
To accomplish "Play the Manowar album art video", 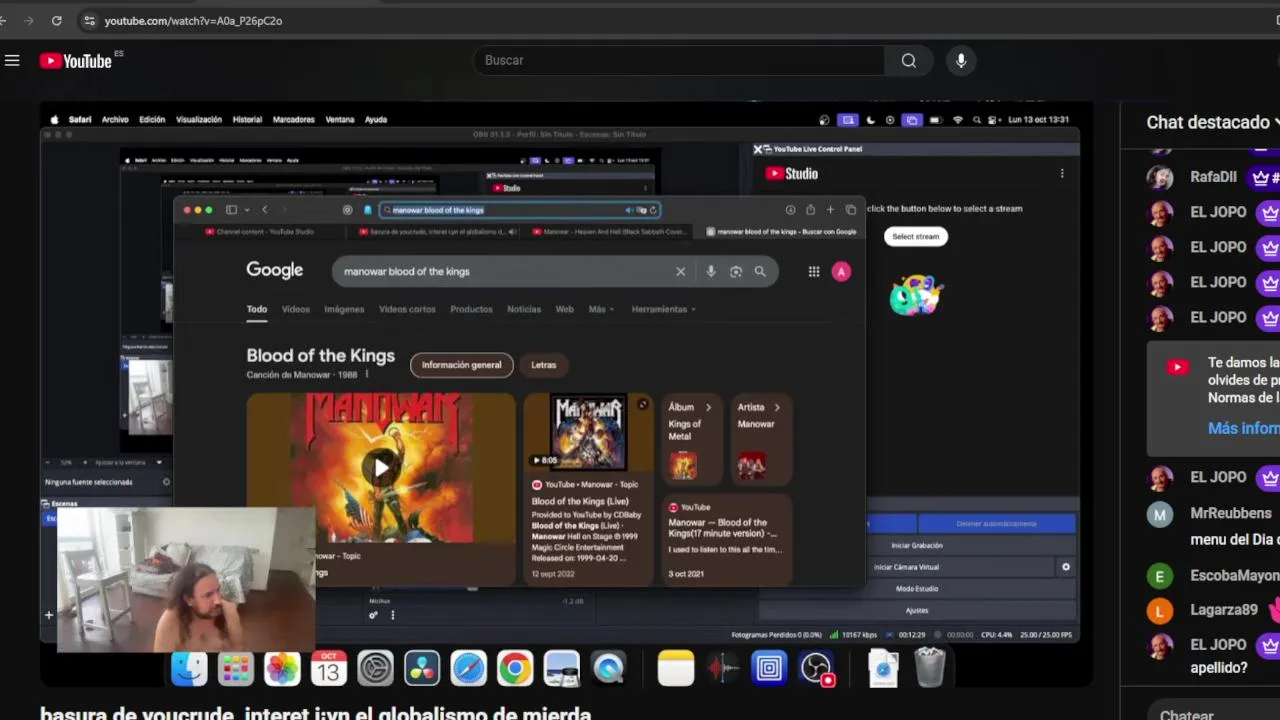I will tap(381, 467).
